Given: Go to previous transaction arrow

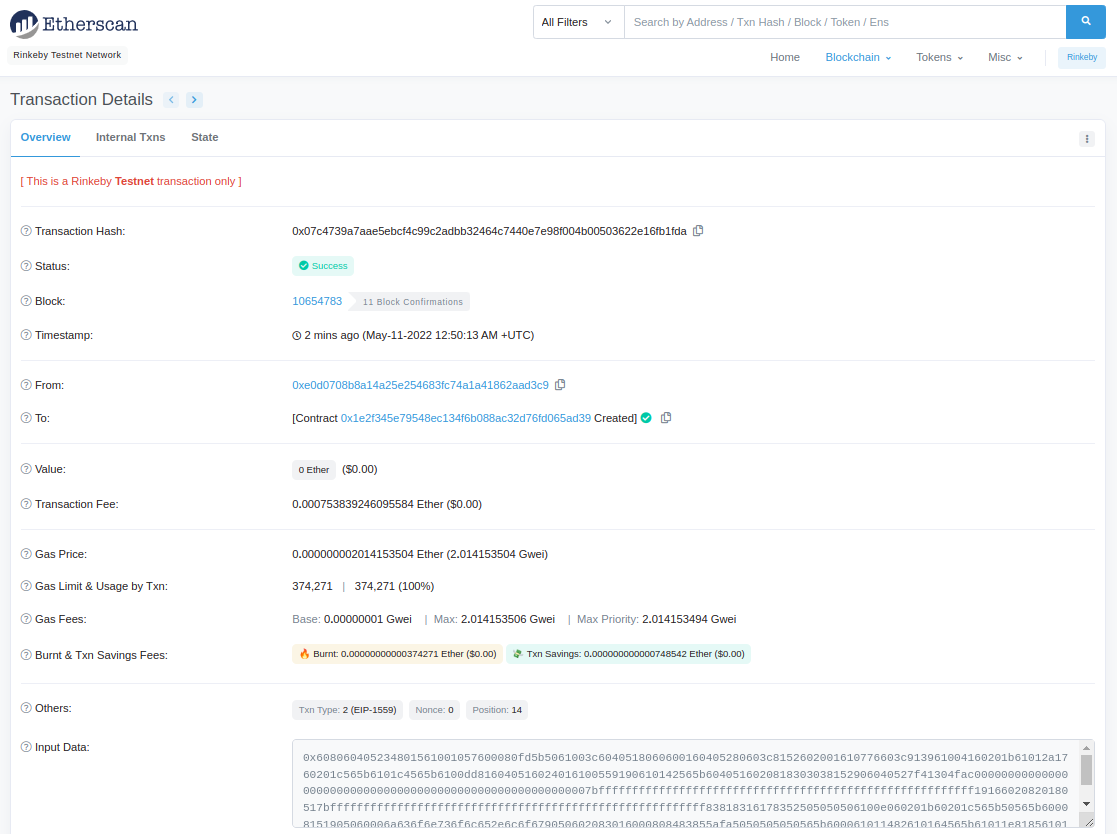Looking at the screenshot, I should 171,100.
